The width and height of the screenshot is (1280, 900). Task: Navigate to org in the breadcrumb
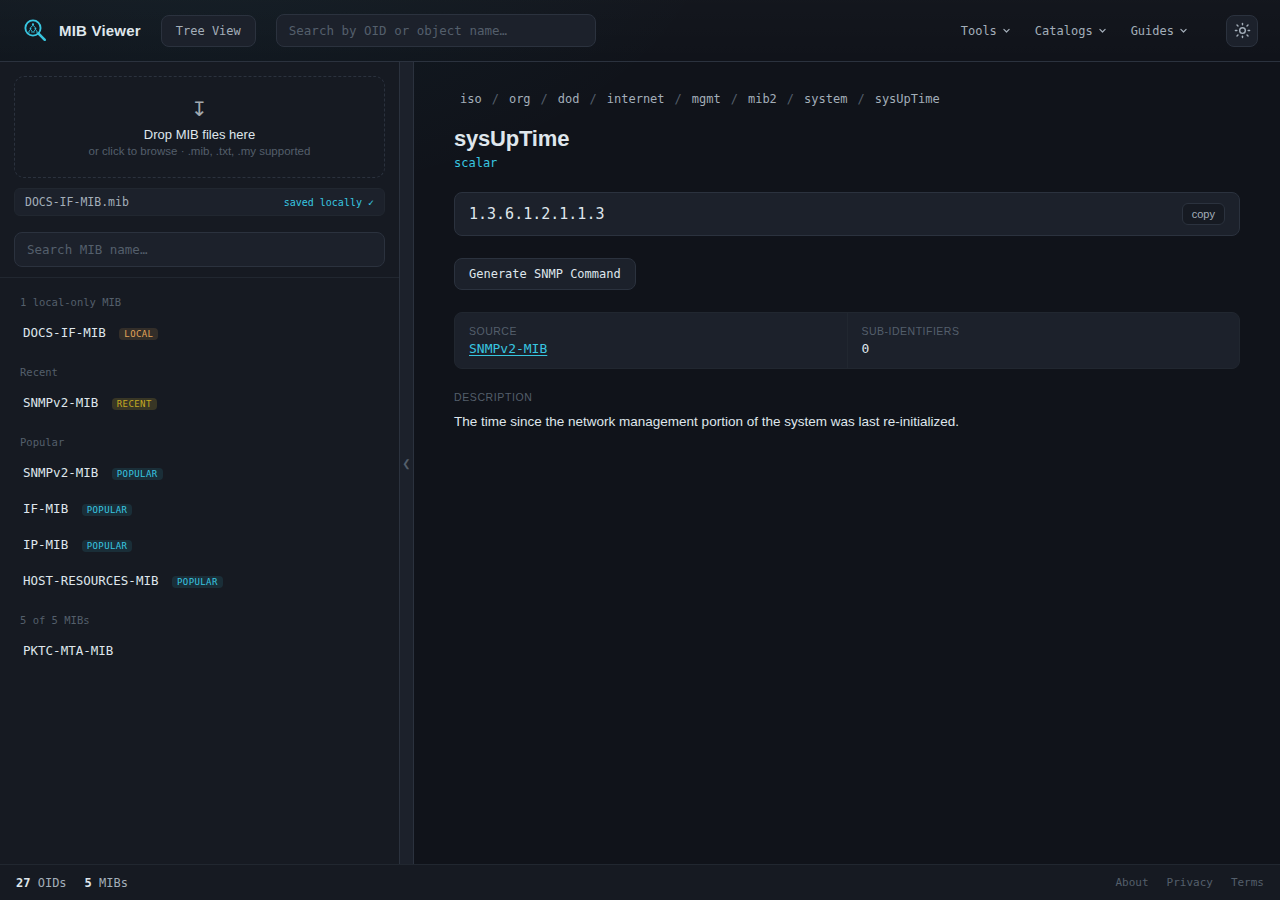click(x=520, y=99)
